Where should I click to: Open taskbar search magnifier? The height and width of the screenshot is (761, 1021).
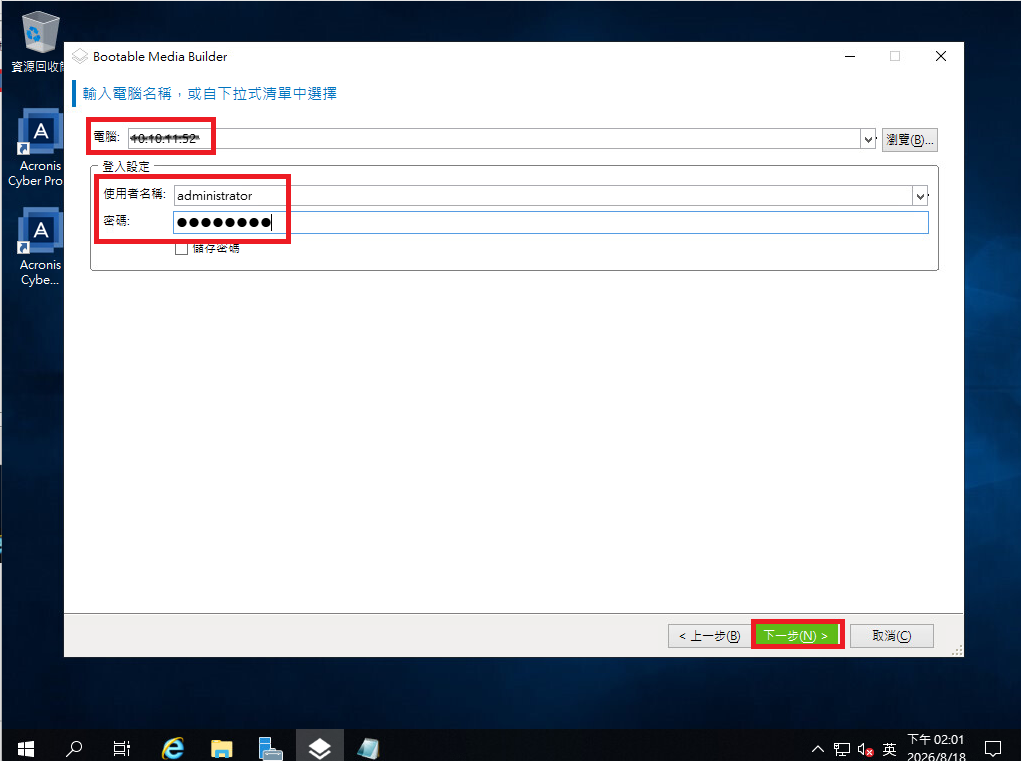point(74,748)
